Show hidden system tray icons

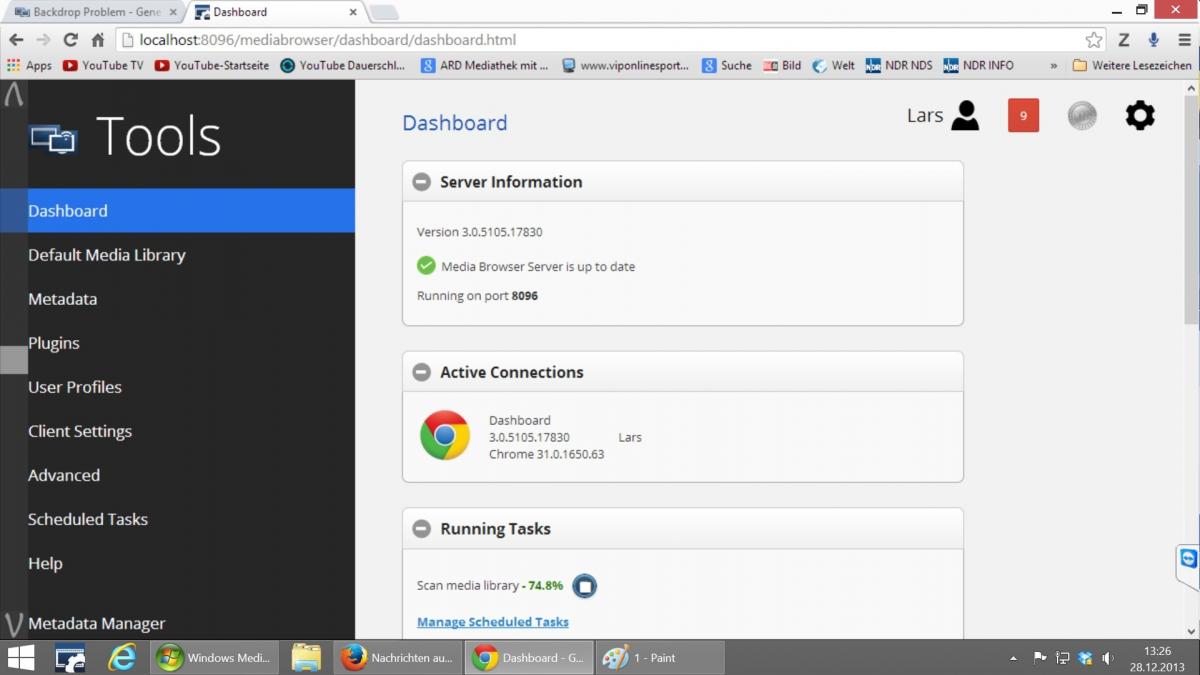coord(1013,658)
